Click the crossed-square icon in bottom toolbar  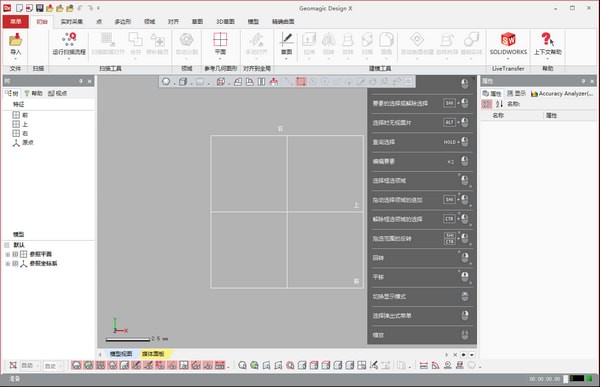(x=13, y=365)
